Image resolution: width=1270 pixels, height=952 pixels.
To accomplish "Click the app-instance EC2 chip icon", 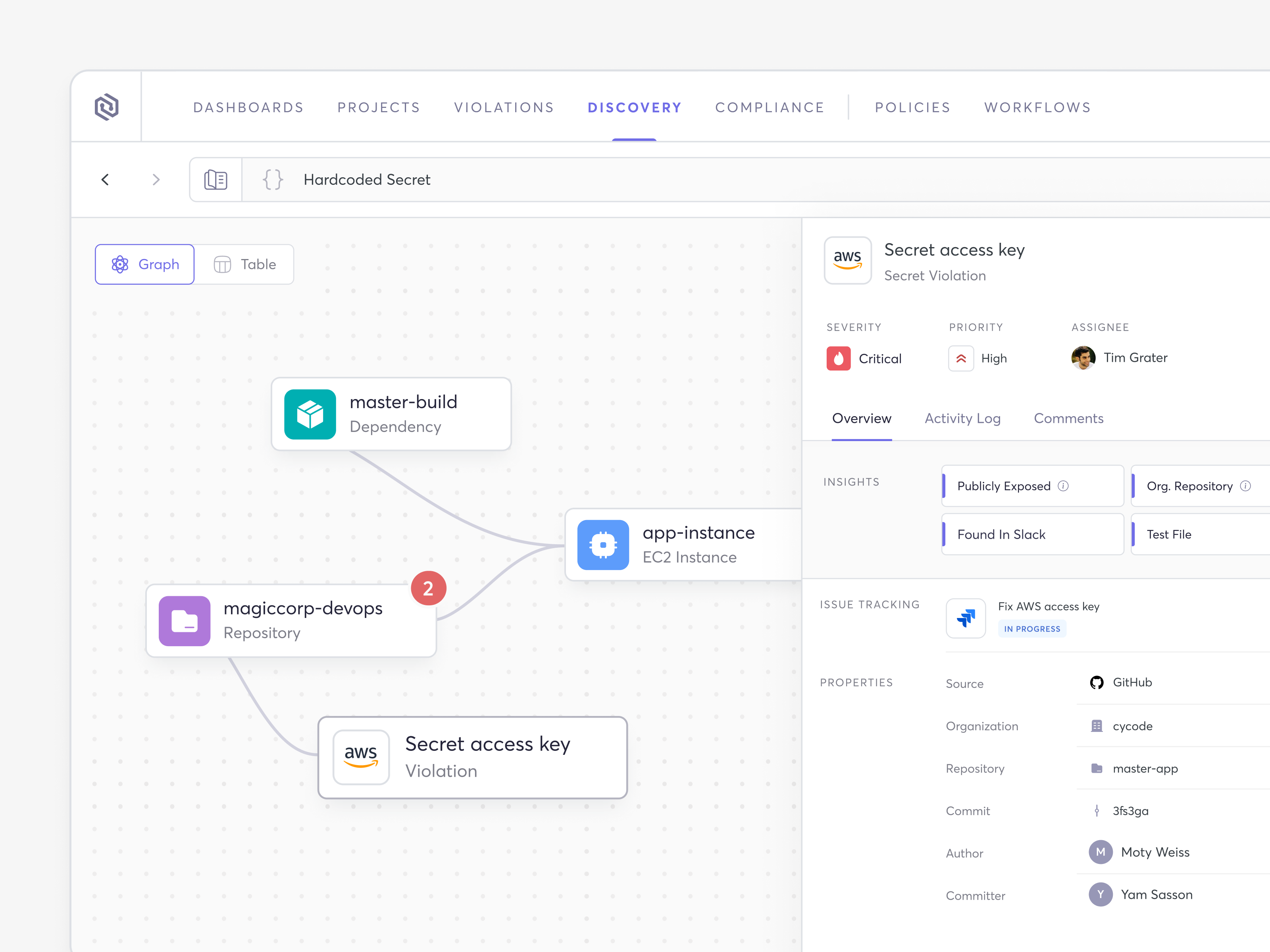I will point(603,545).
